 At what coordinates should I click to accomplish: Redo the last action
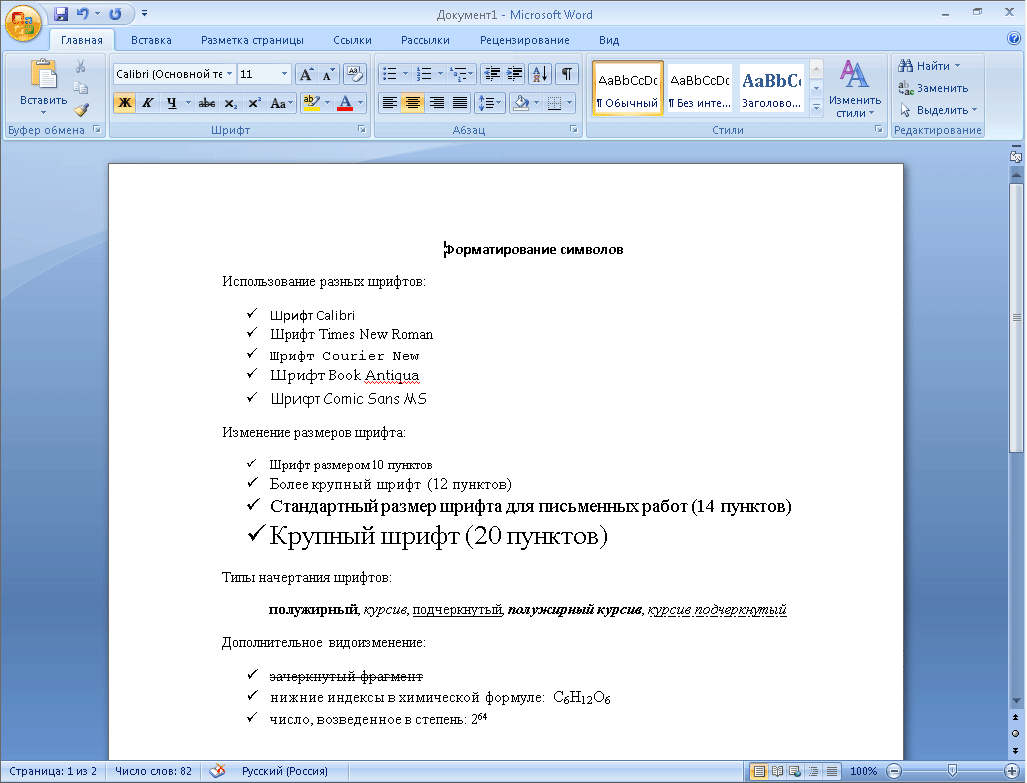(115, 14)
